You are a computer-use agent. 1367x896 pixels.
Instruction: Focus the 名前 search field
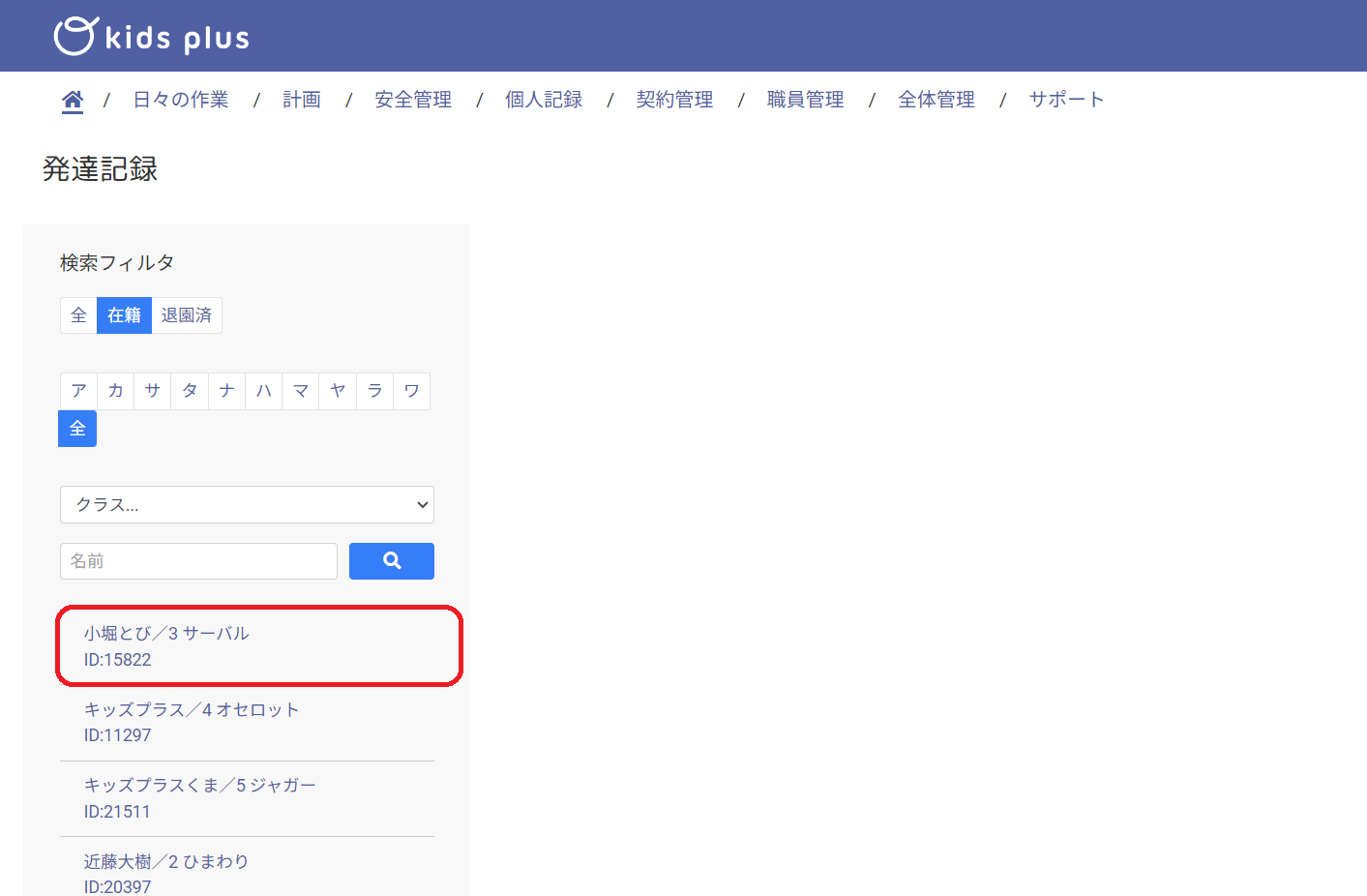tap(198, 561)
